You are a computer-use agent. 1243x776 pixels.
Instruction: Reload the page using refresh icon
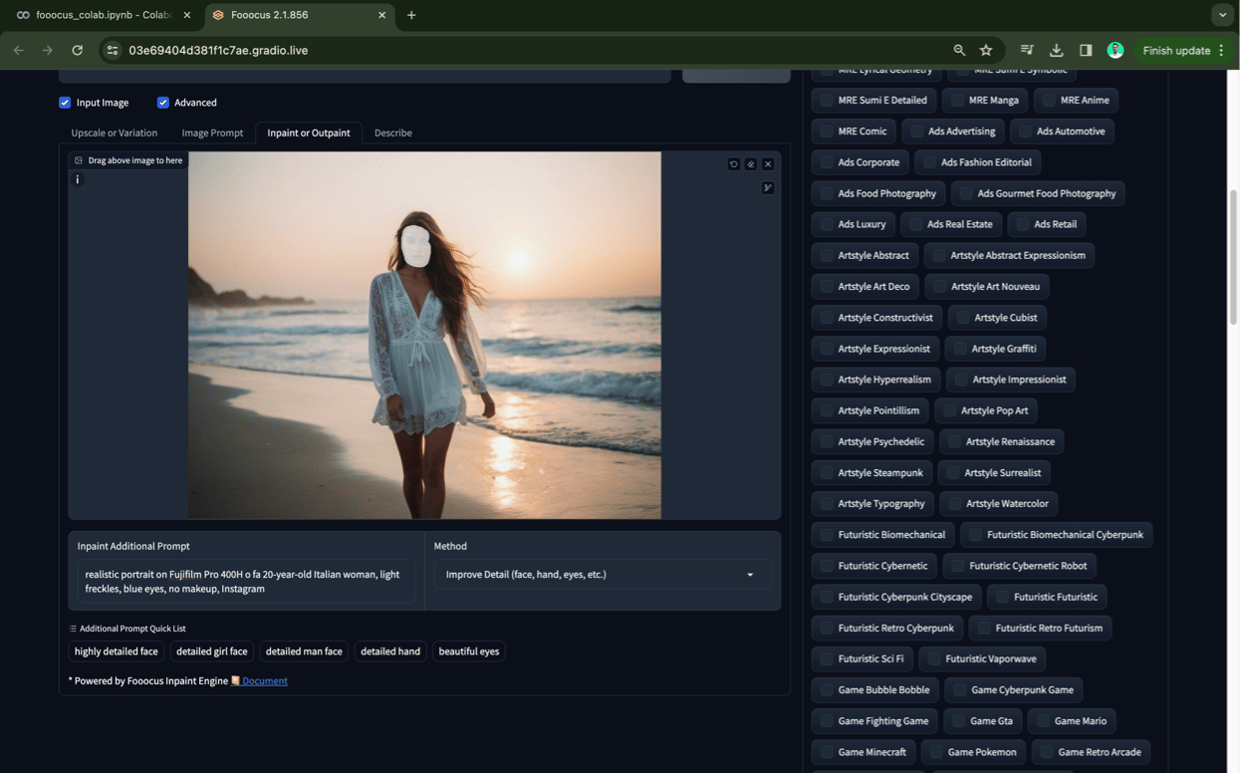77,50
